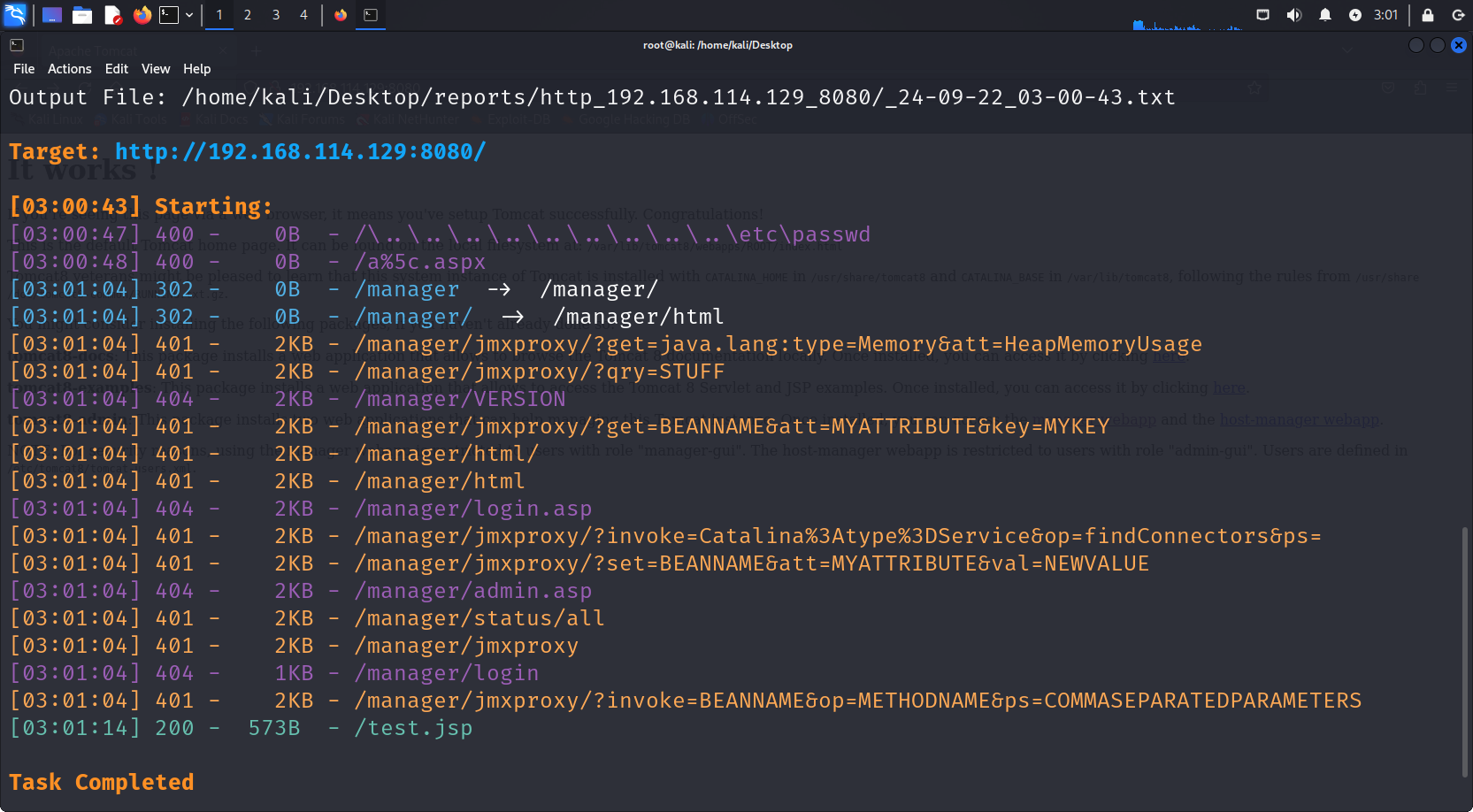
Task: Launch Firefox from the taskbar launcher
Action: point(142,15)
